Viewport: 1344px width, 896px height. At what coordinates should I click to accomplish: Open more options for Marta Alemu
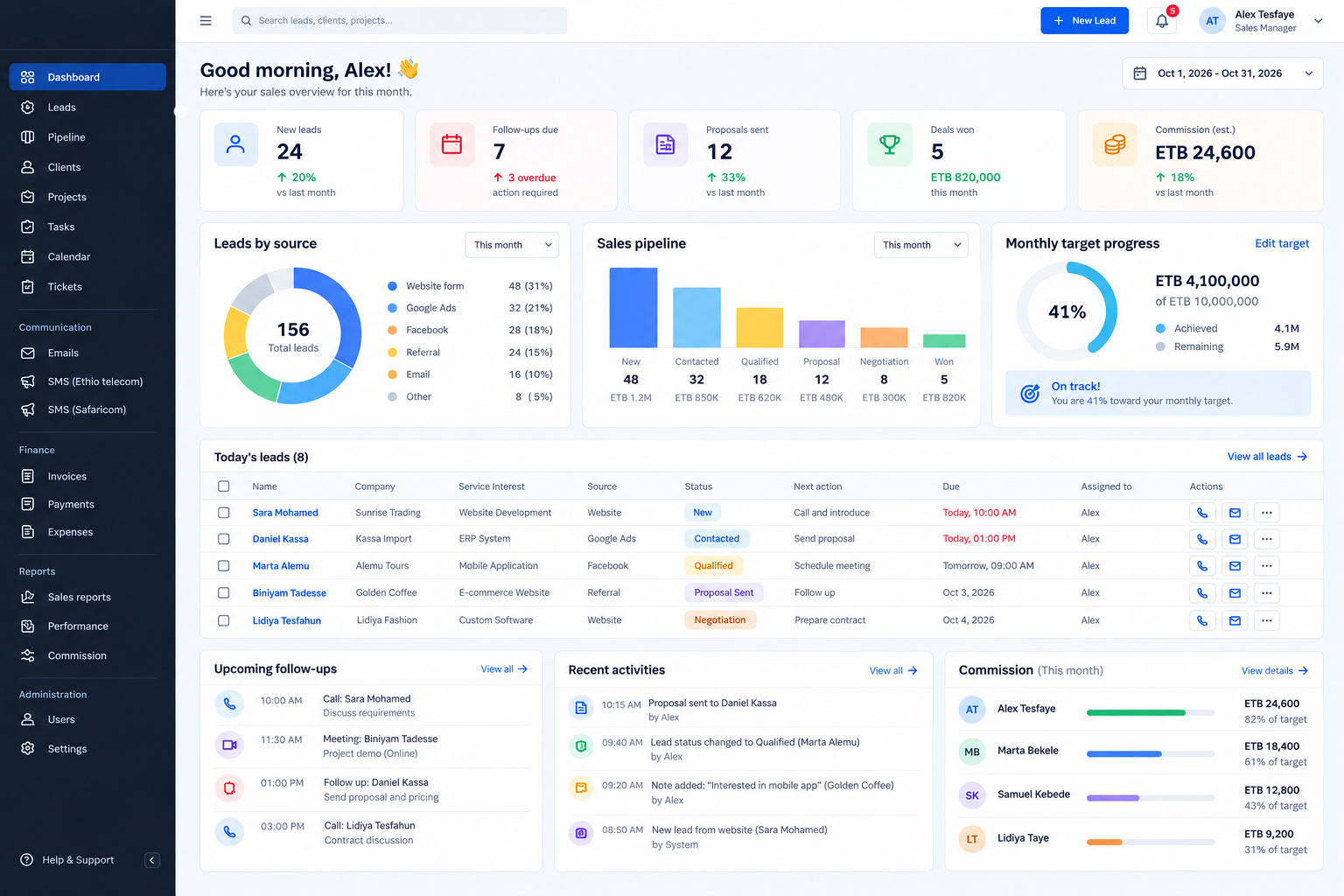(x=1266, y=566)
